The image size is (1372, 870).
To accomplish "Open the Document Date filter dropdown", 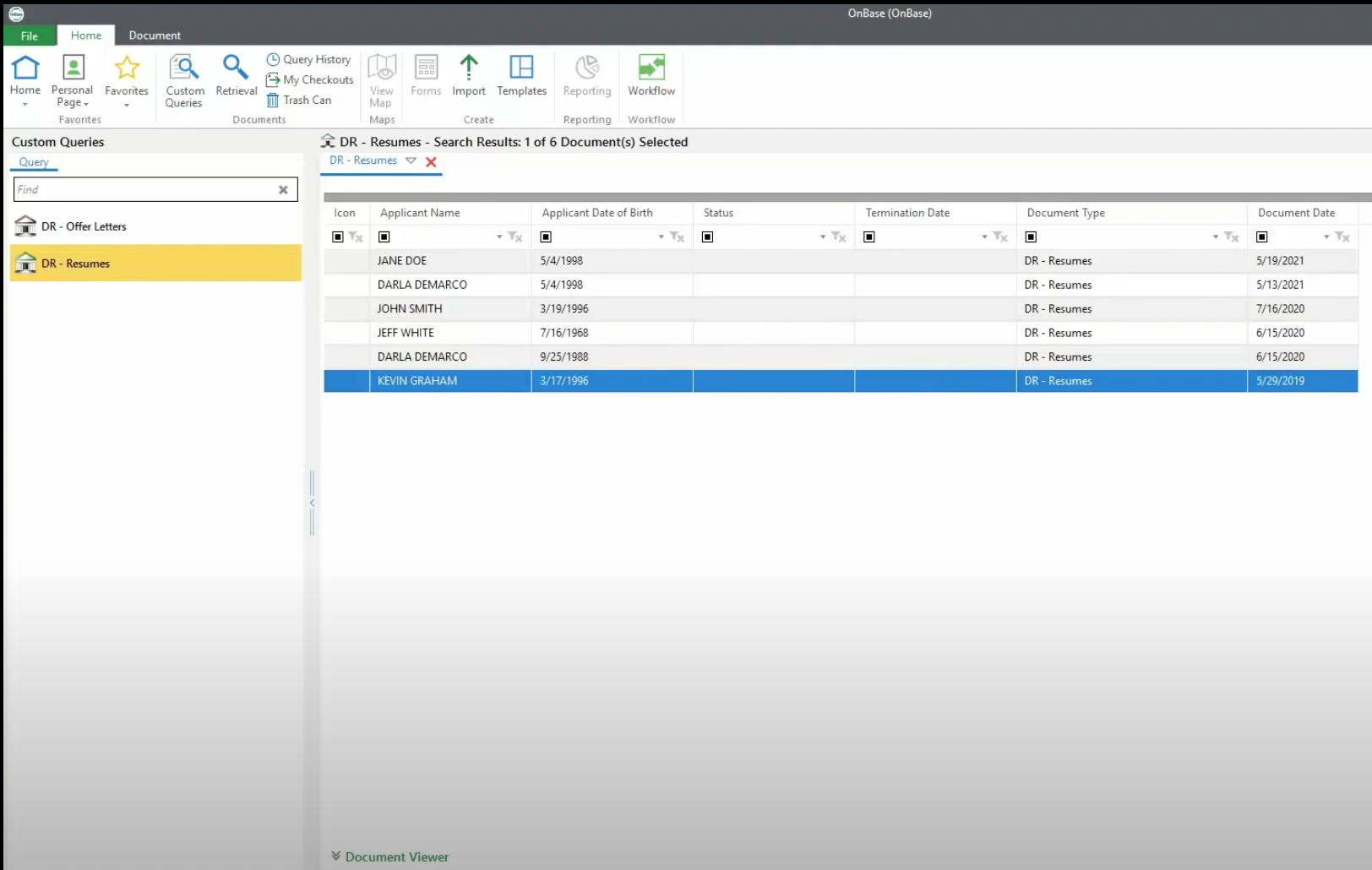I will tap(1324, 237).
